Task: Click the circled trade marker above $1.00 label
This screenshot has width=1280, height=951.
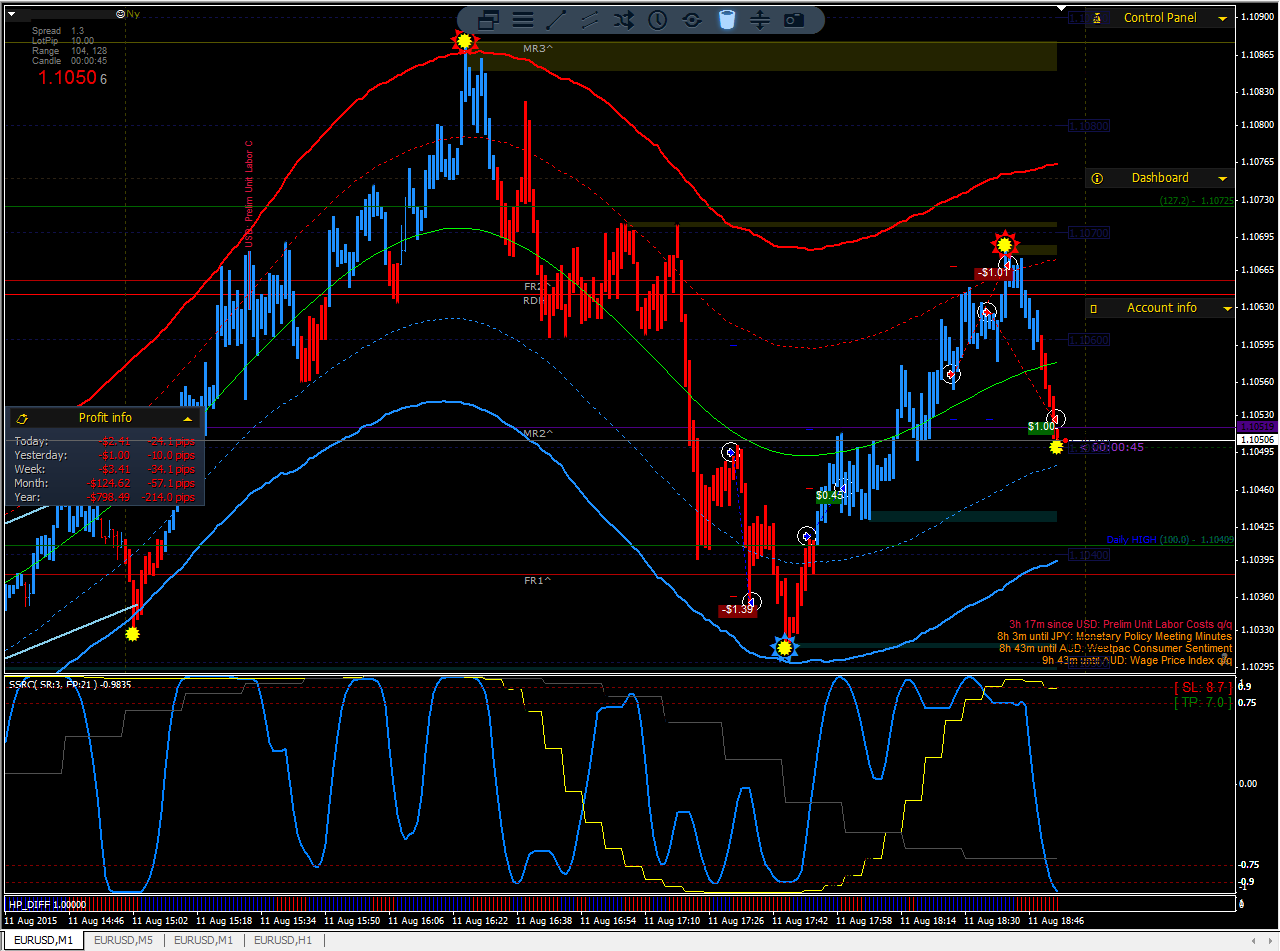Action: 1056,418
